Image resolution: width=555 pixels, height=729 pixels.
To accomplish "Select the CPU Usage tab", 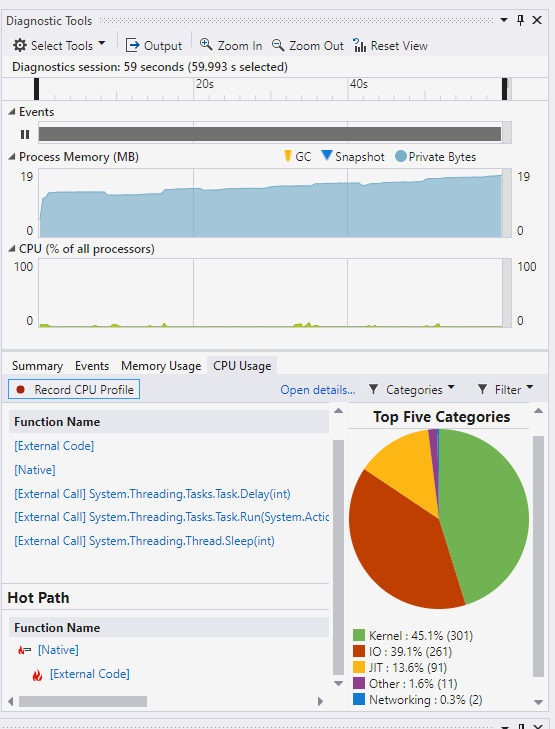I will pyautogui.click(x=242, y=366).
